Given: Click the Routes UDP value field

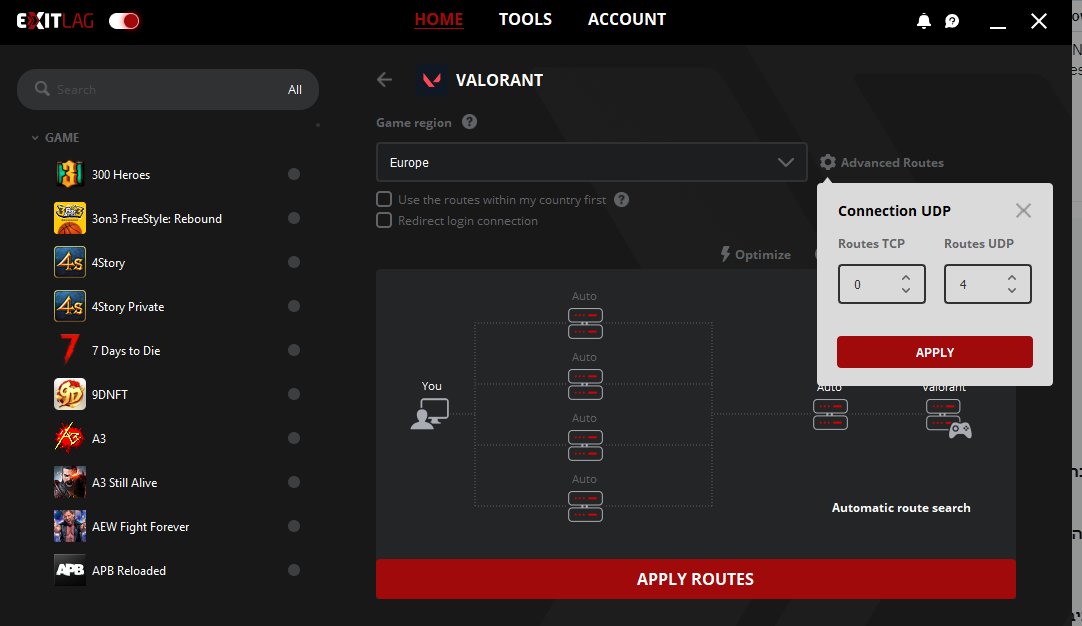Looking at the screenshot, I should pyautogui.click(x=987, y=284).
